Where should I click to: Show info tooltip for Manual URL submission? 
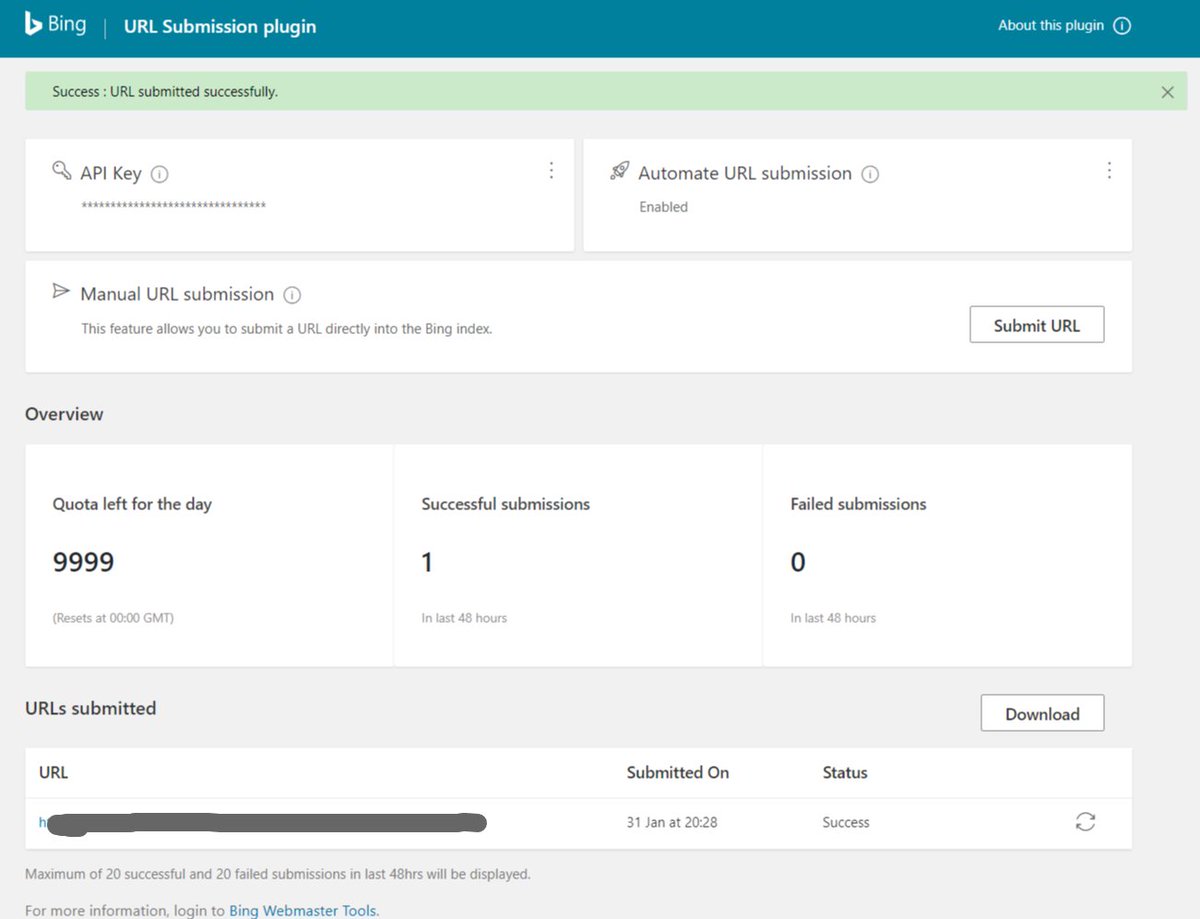tap(292, 295)
